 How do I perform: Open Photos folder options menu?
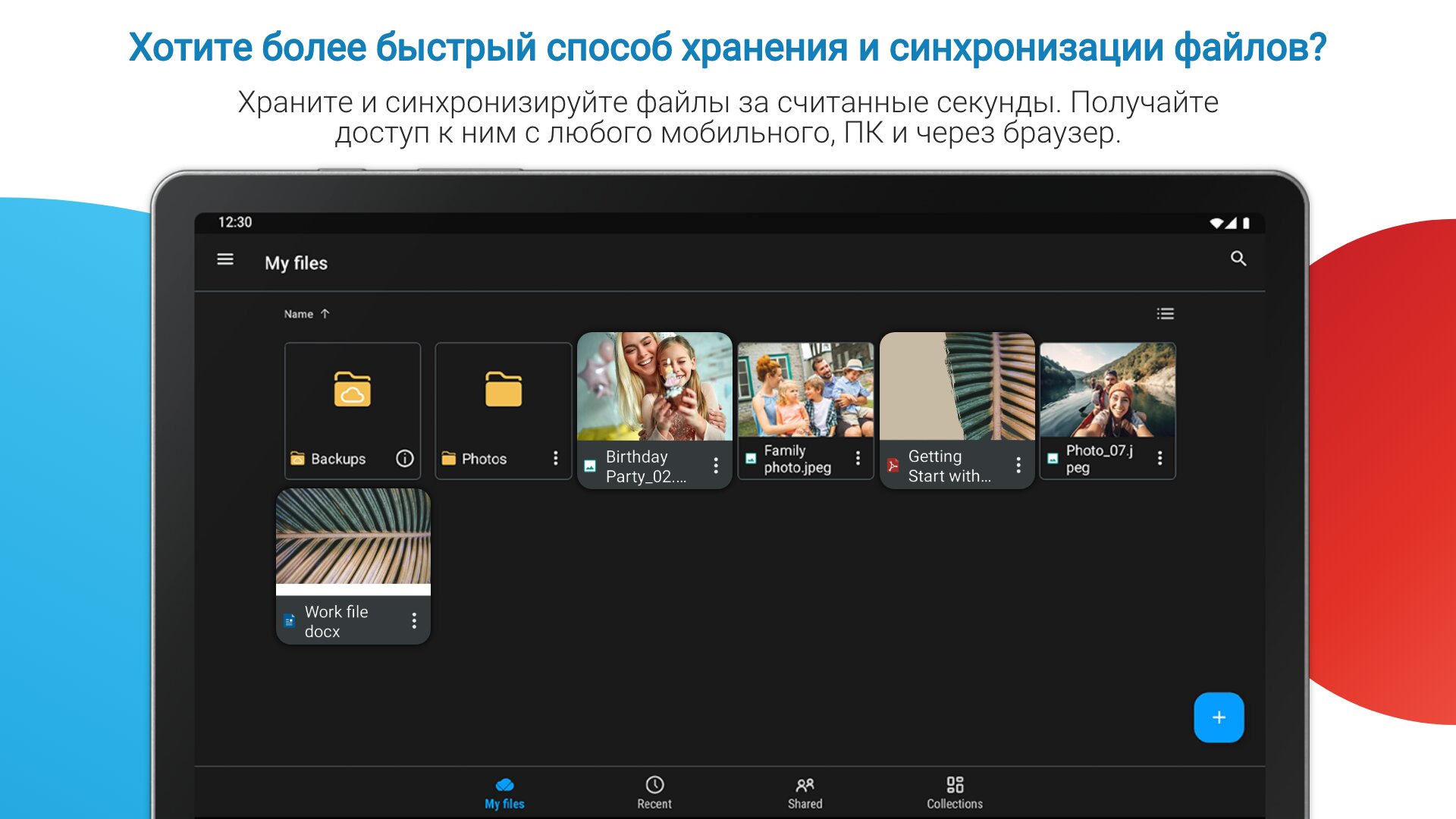pyautogui.click(x=556, y=459)
